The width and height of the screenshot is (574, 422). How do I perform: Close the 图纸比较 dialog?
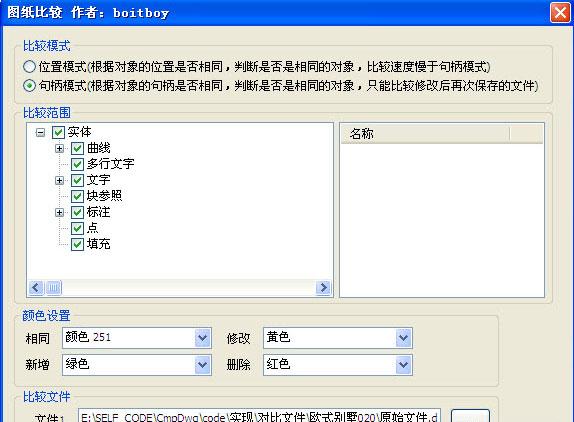[560, 13]
